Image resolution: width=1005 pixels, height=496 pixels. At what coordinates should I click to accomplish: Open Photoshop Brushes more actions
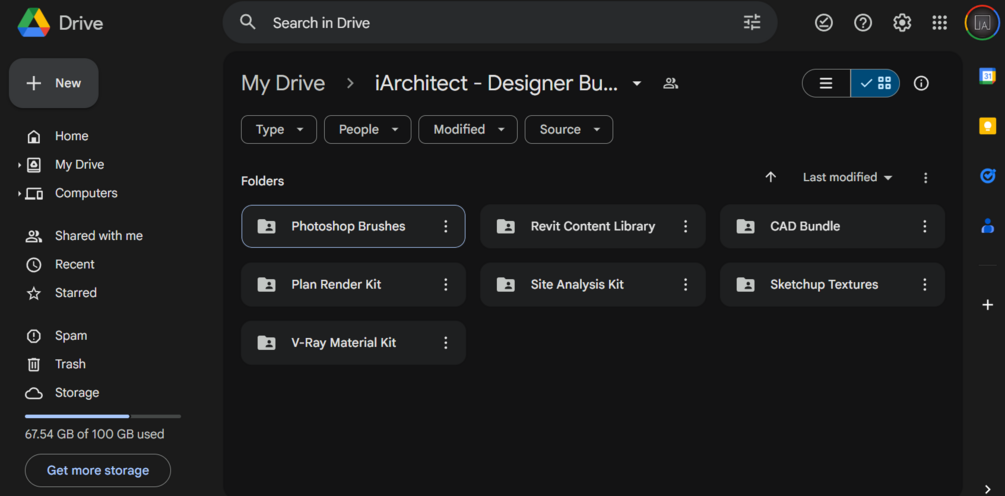[446, 226]
